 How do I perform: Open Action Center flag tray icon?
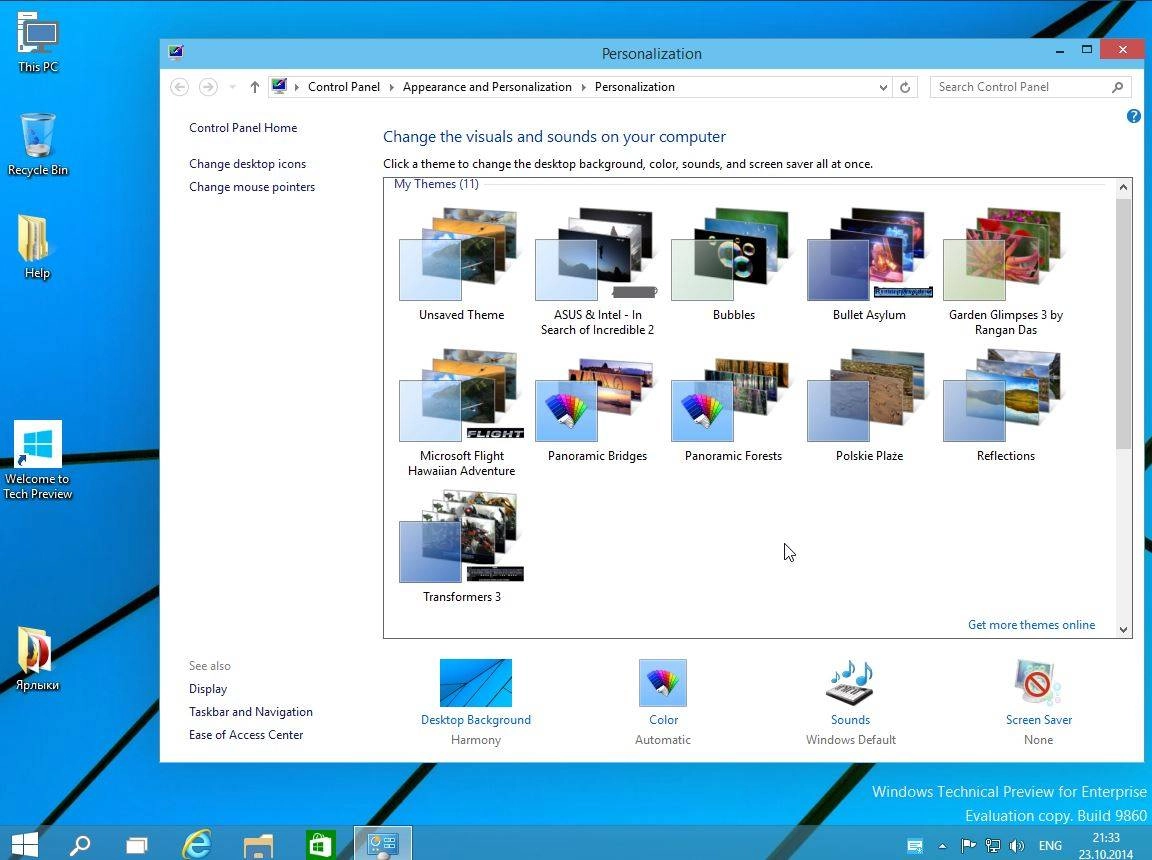[968, 845]
